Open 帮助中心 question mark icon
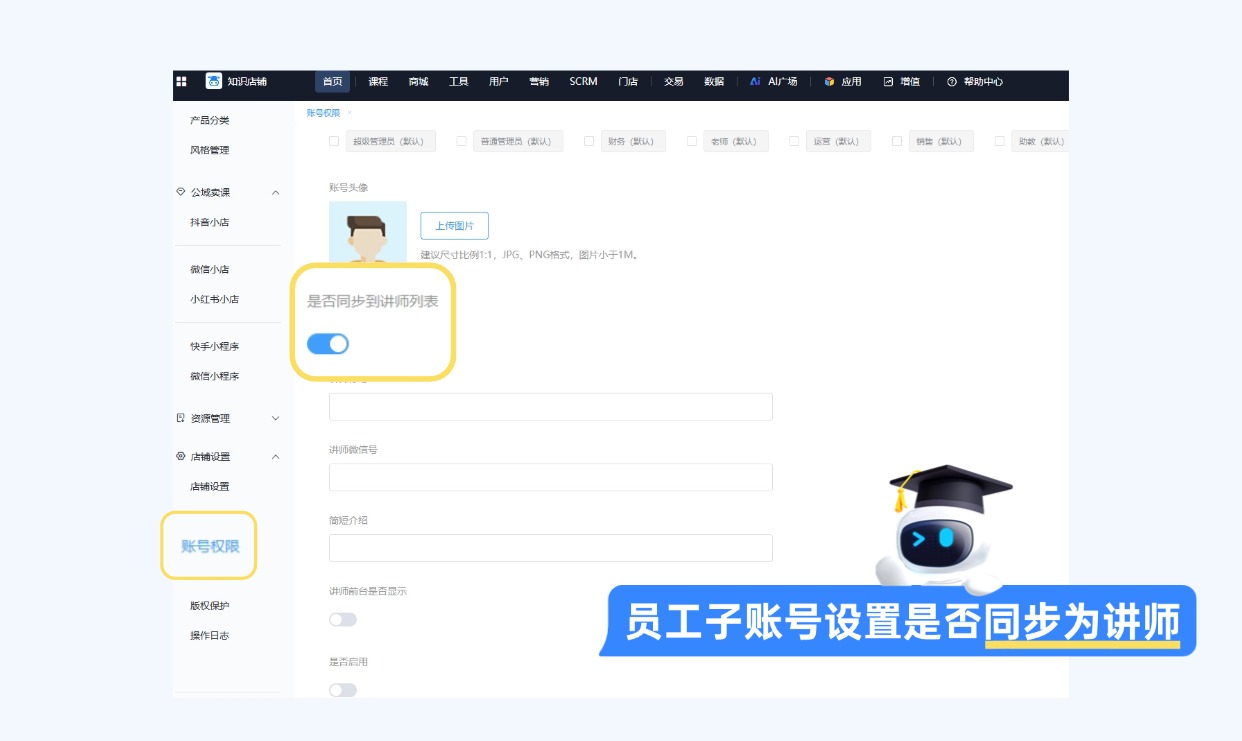The image size is (1242, 741). click(952, 82)
